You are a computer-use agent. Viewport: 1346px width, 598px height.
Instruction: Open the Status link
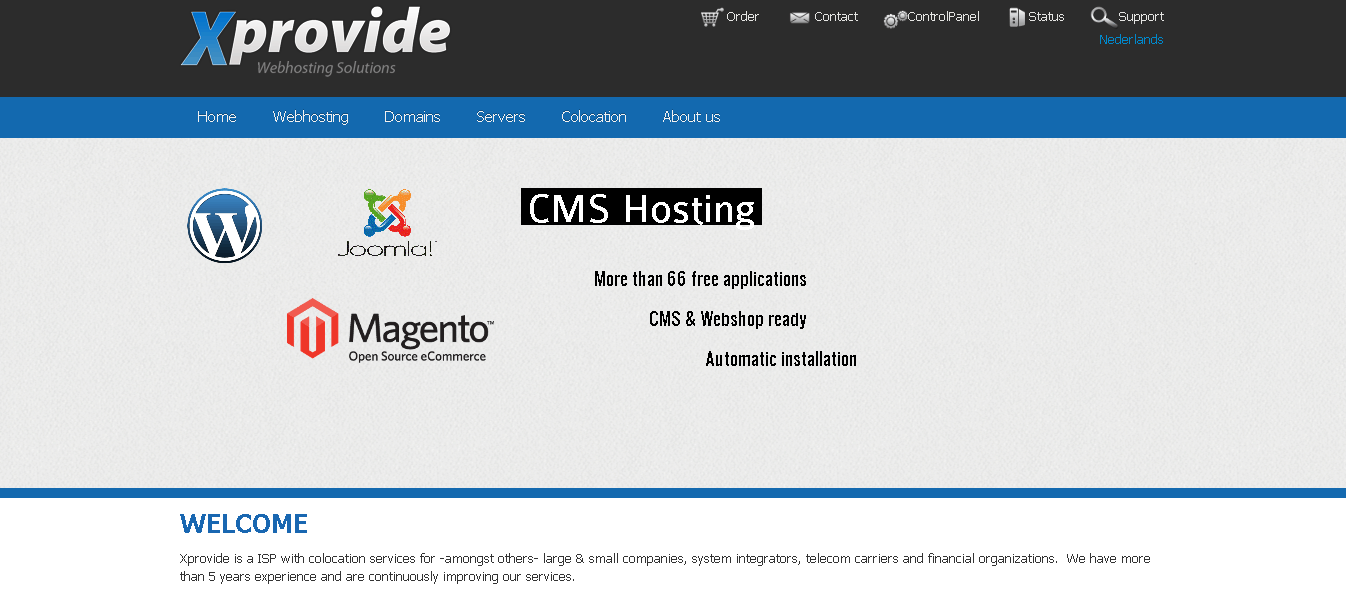[x=1046, y=17]
